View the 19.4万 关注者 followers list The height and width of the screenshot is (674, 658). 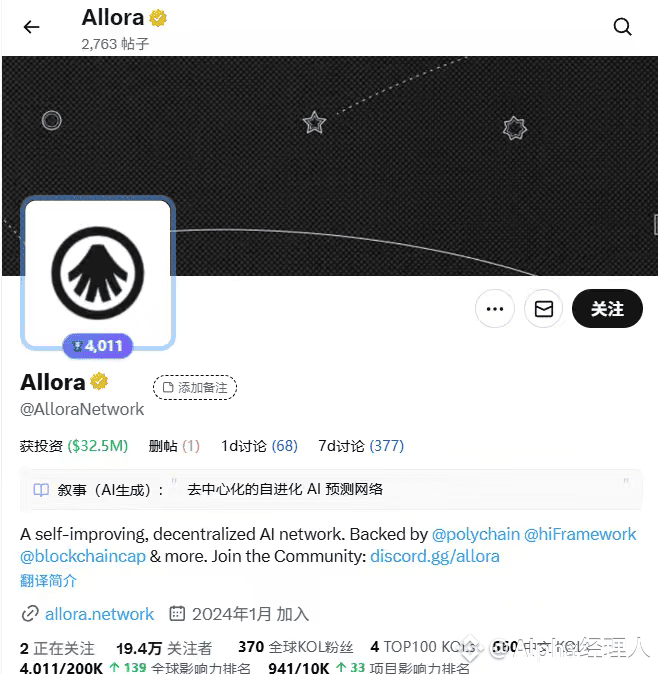click(164, 648)
